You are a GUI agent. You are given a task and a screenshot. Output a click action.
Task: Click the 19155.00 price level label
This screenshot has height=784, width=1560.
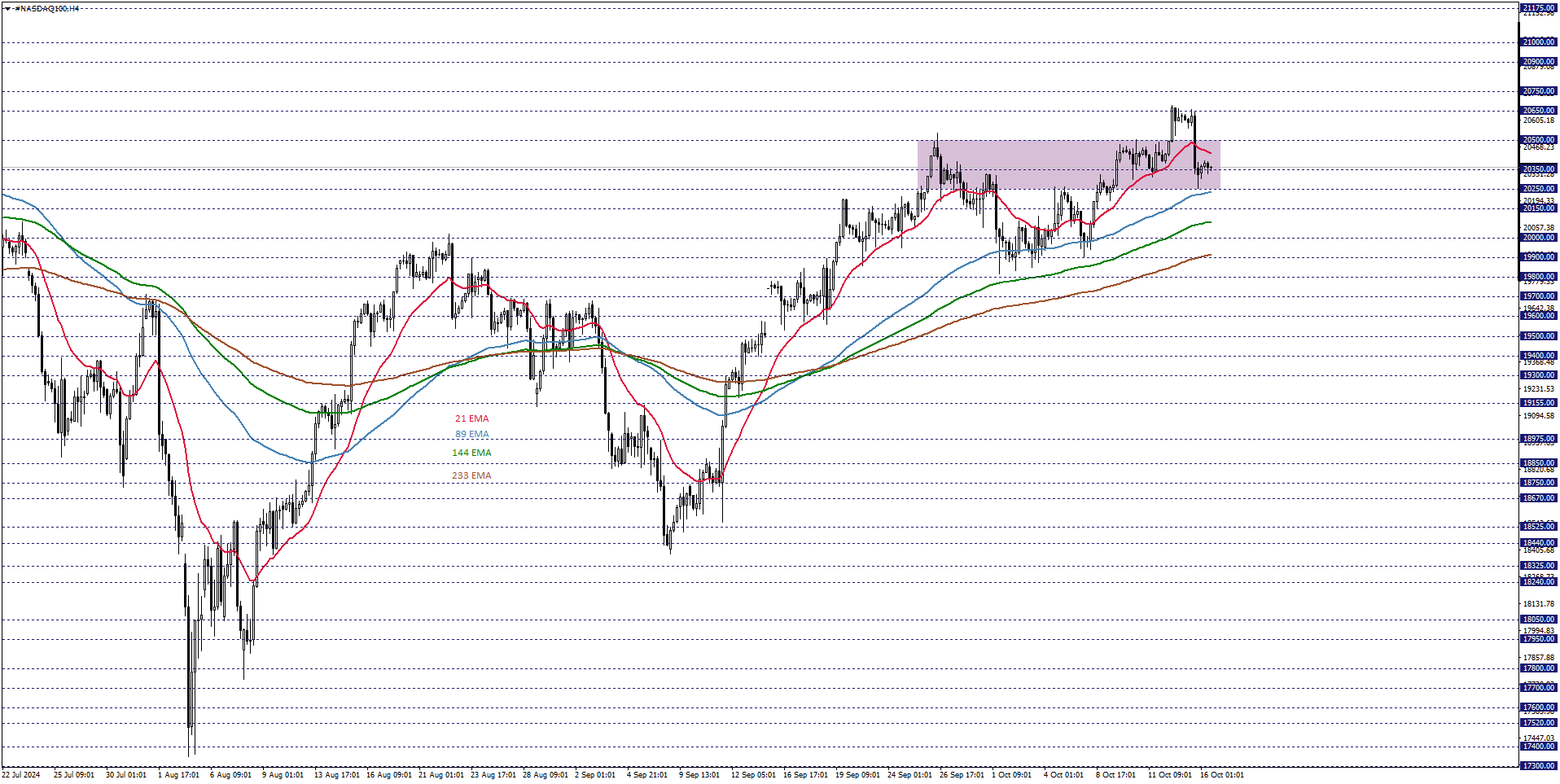click(x=1539, y=403)
